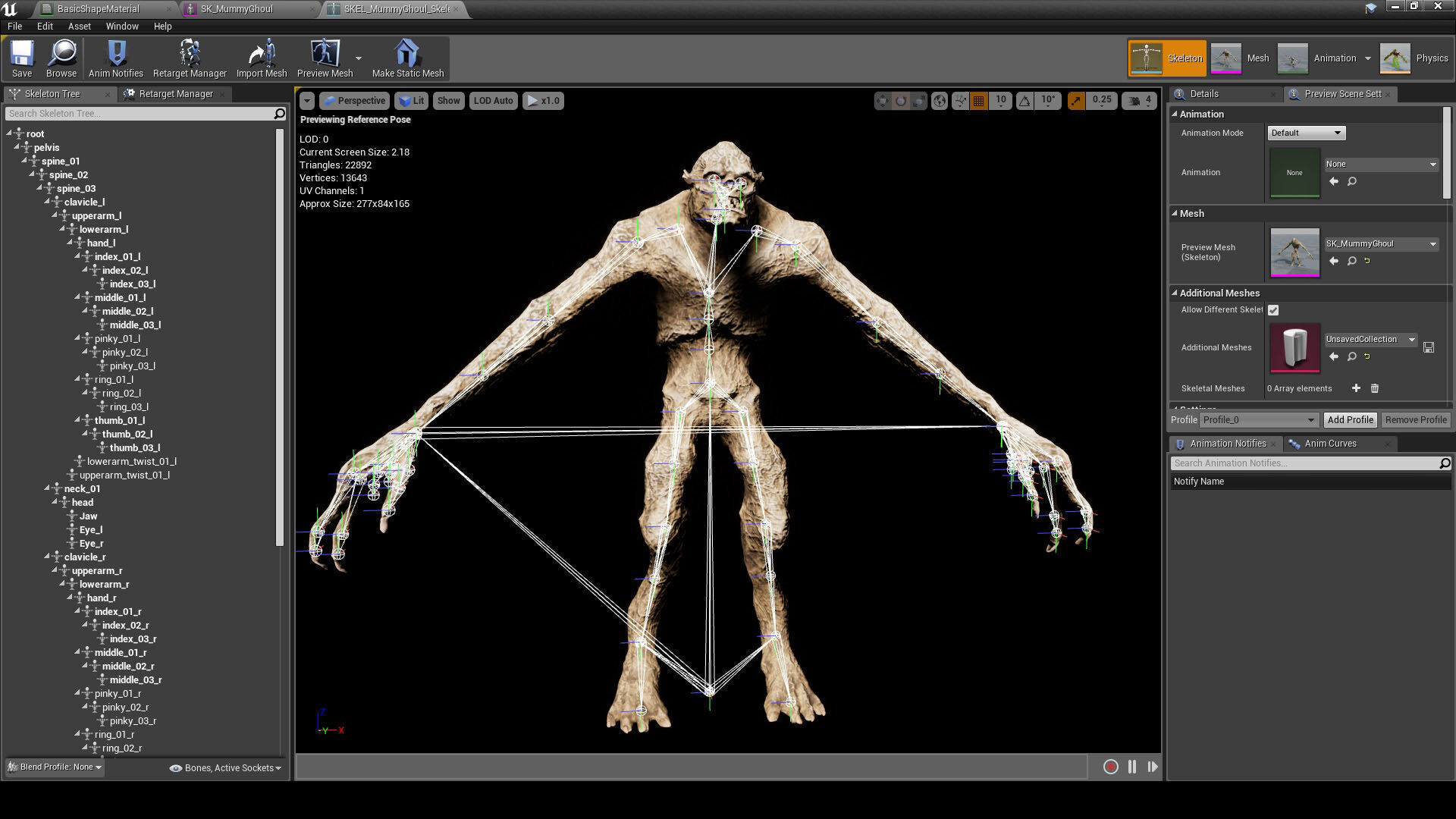The width and height of the screenshot is (1456, 819).
Task: Save the UnsavedCollection additional meshes
Action: (x=1429, y=347)
